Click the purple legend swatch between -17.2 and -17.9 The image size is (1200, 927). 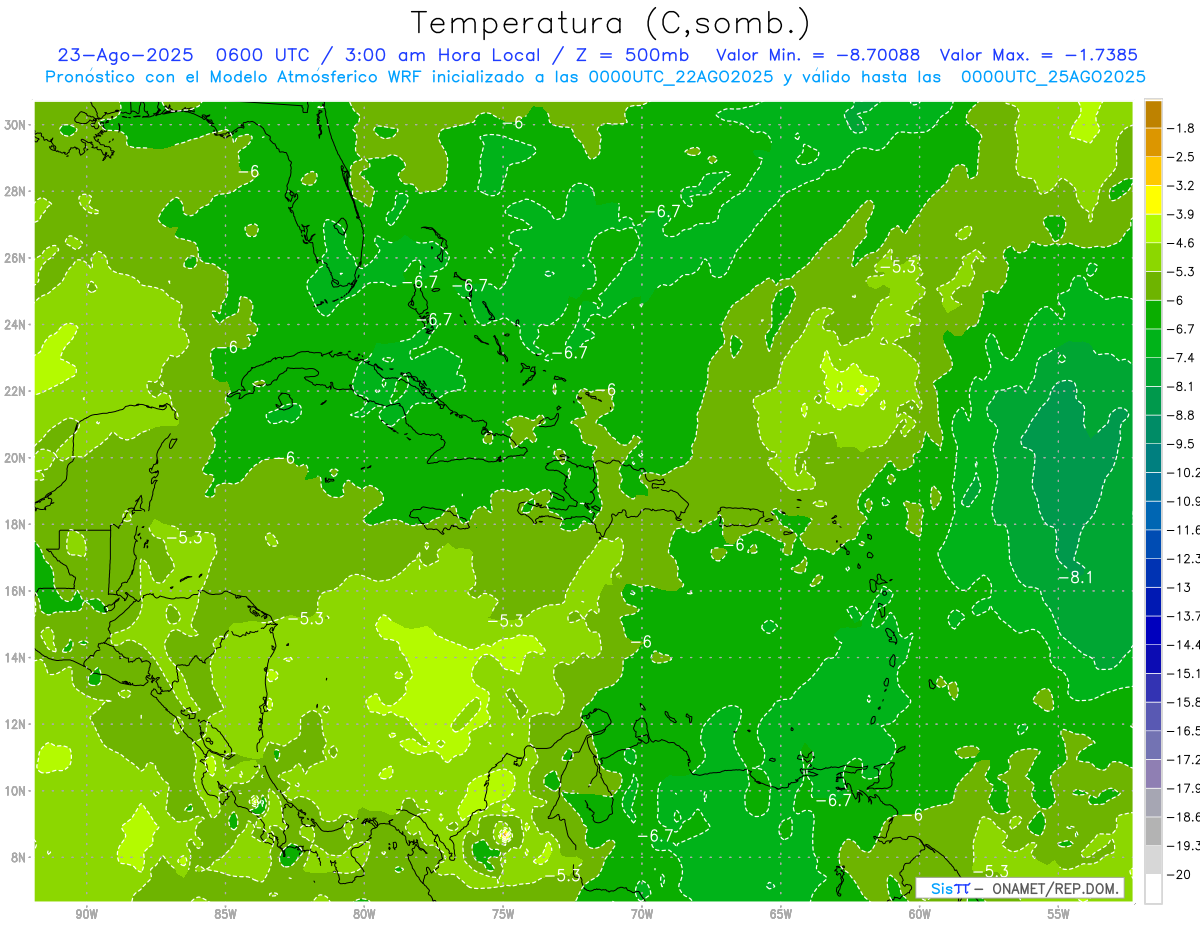pos(1153,773)
